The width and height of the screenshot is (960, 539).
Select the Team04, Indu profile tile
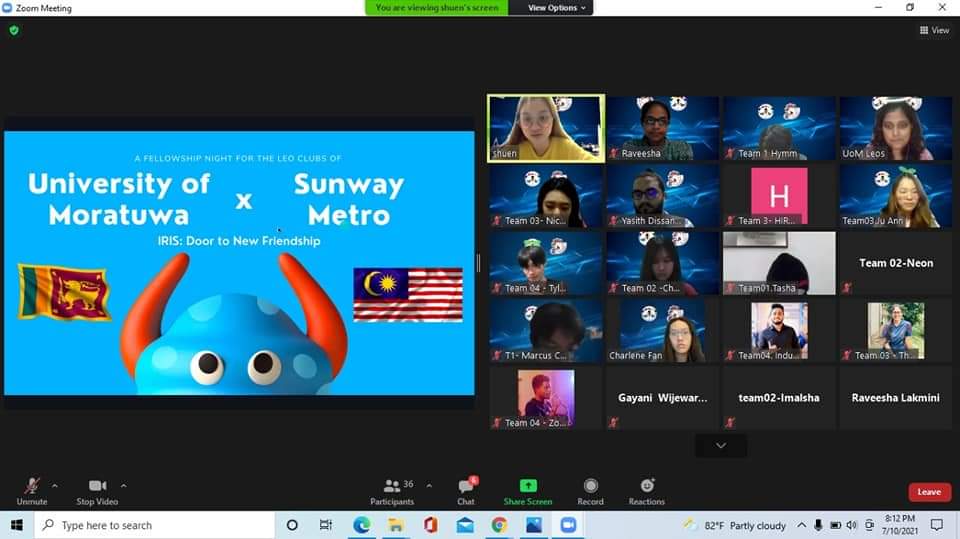click(x=779, y=330)
